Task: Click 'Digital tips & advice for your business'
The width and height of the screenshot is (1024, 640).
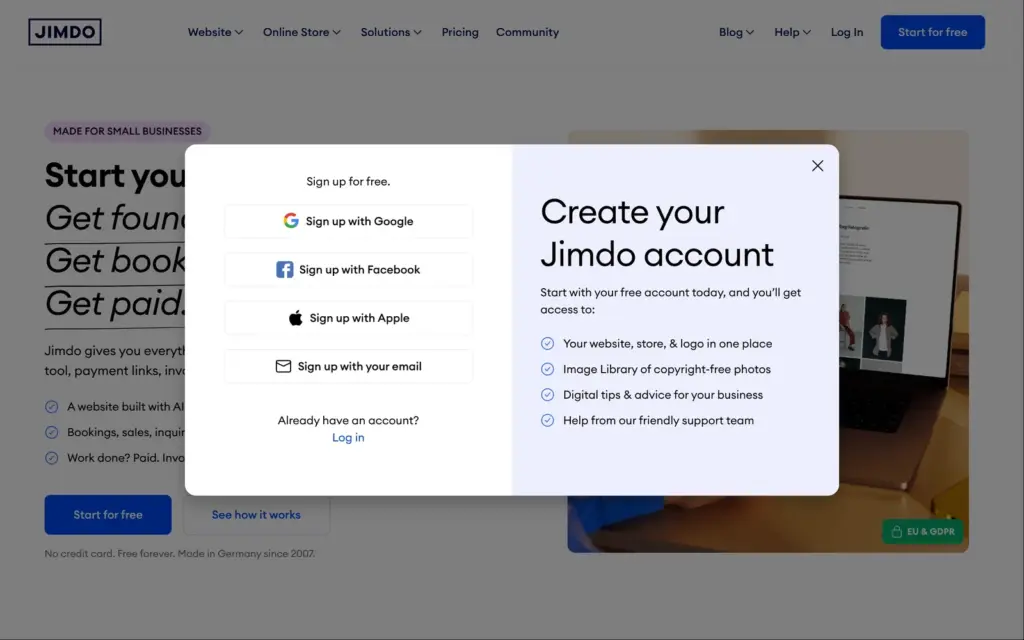Action: [663, 394]
